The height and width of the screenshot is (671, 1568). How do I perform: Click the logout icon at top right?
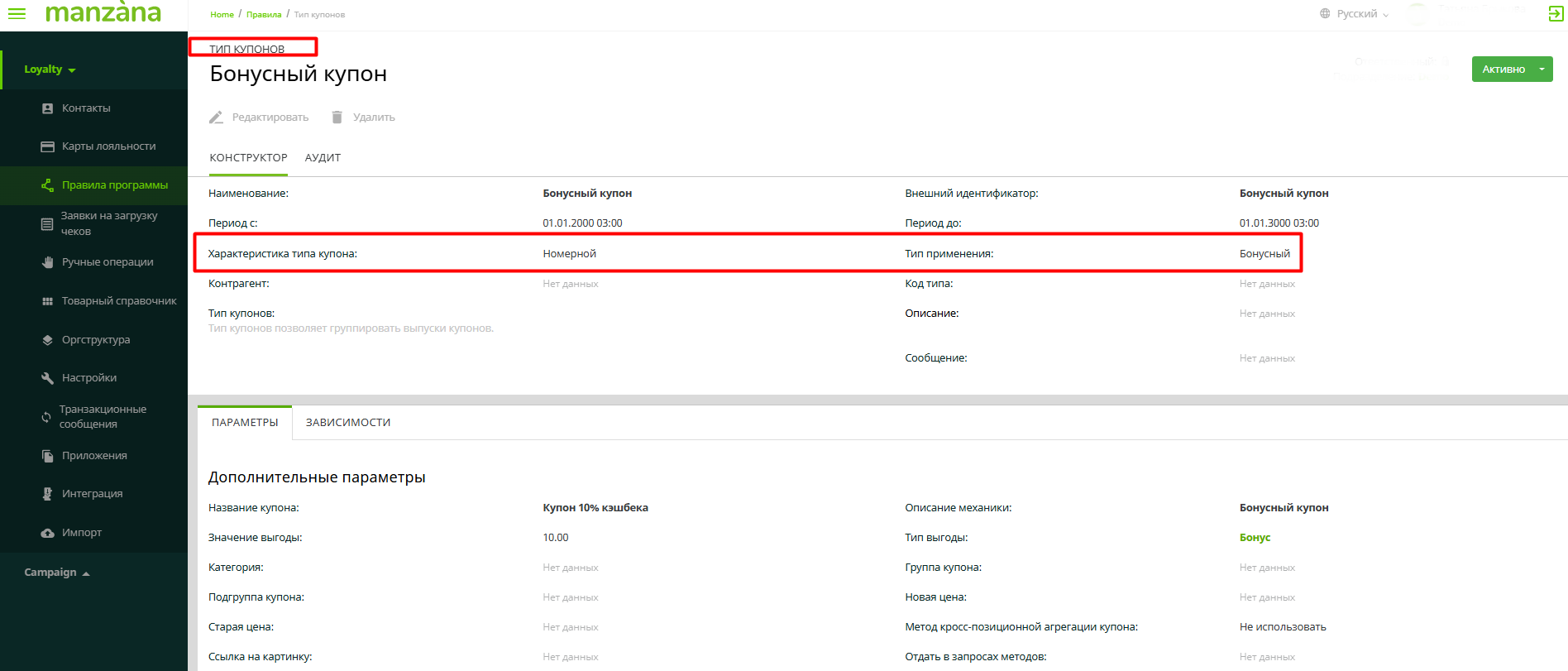[1555, 13]
